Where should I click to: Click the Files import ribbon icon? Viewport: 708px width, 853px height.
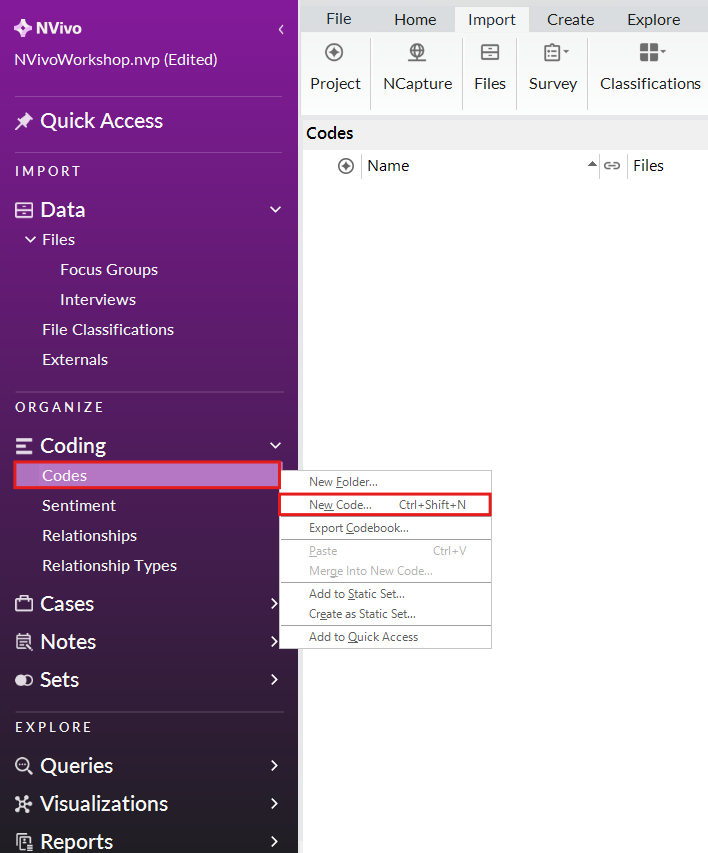[490, 53]
